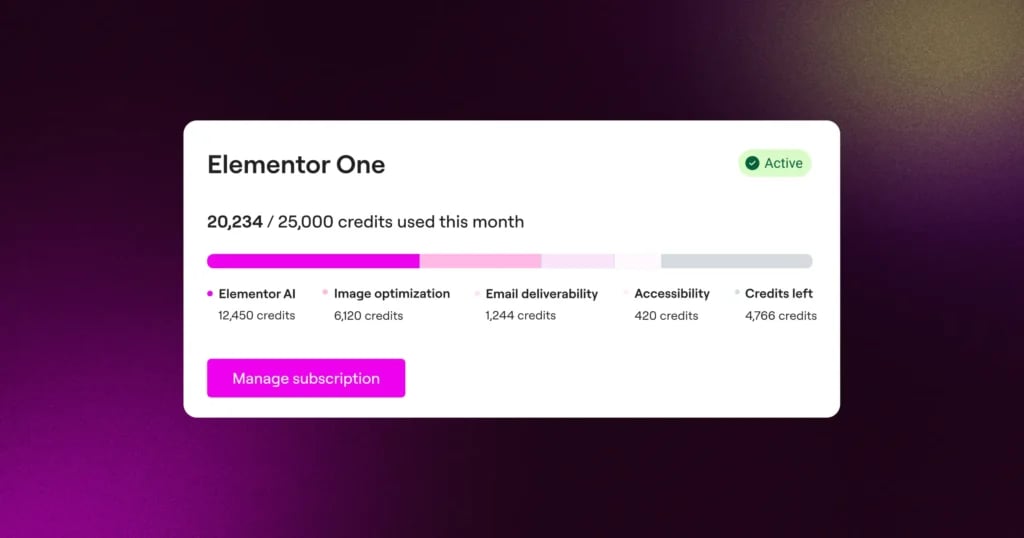Click the legend dot beside Email deliverability
The image size is (1024, 538).
point(478,294)
